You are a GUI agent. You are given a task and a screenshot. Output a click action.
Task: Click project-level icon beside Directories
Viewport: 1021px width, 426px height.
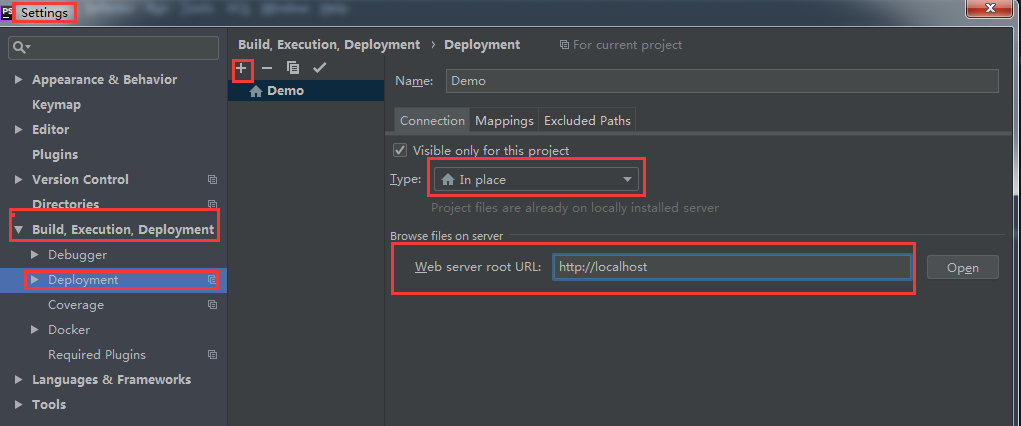point(212,204)
